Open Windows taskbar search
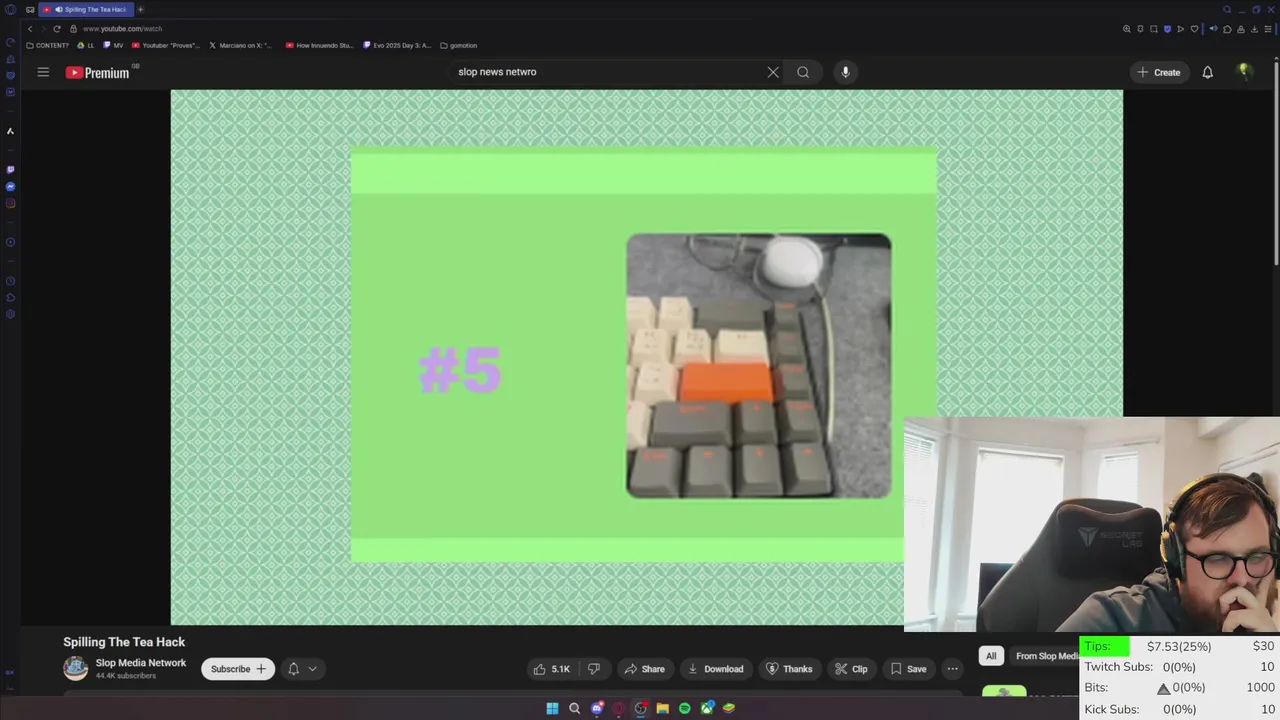Image resolution: width=1280 pixels, height=720 pixels. click(574, 708)
